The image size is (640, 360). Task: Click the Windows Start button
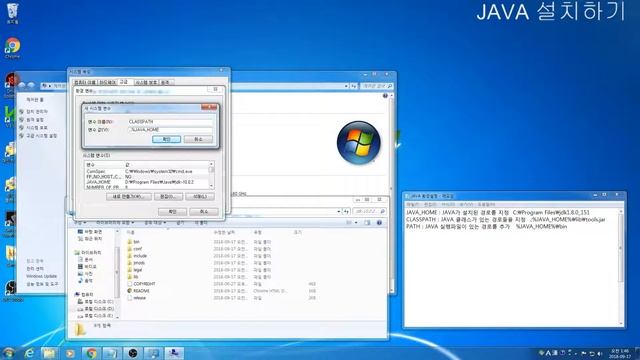pos(9,353)
